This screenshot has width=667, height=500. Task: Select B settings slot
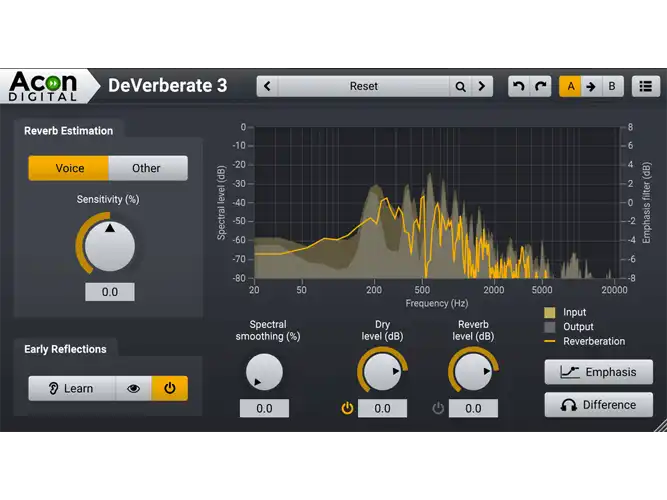coord(612,86)
